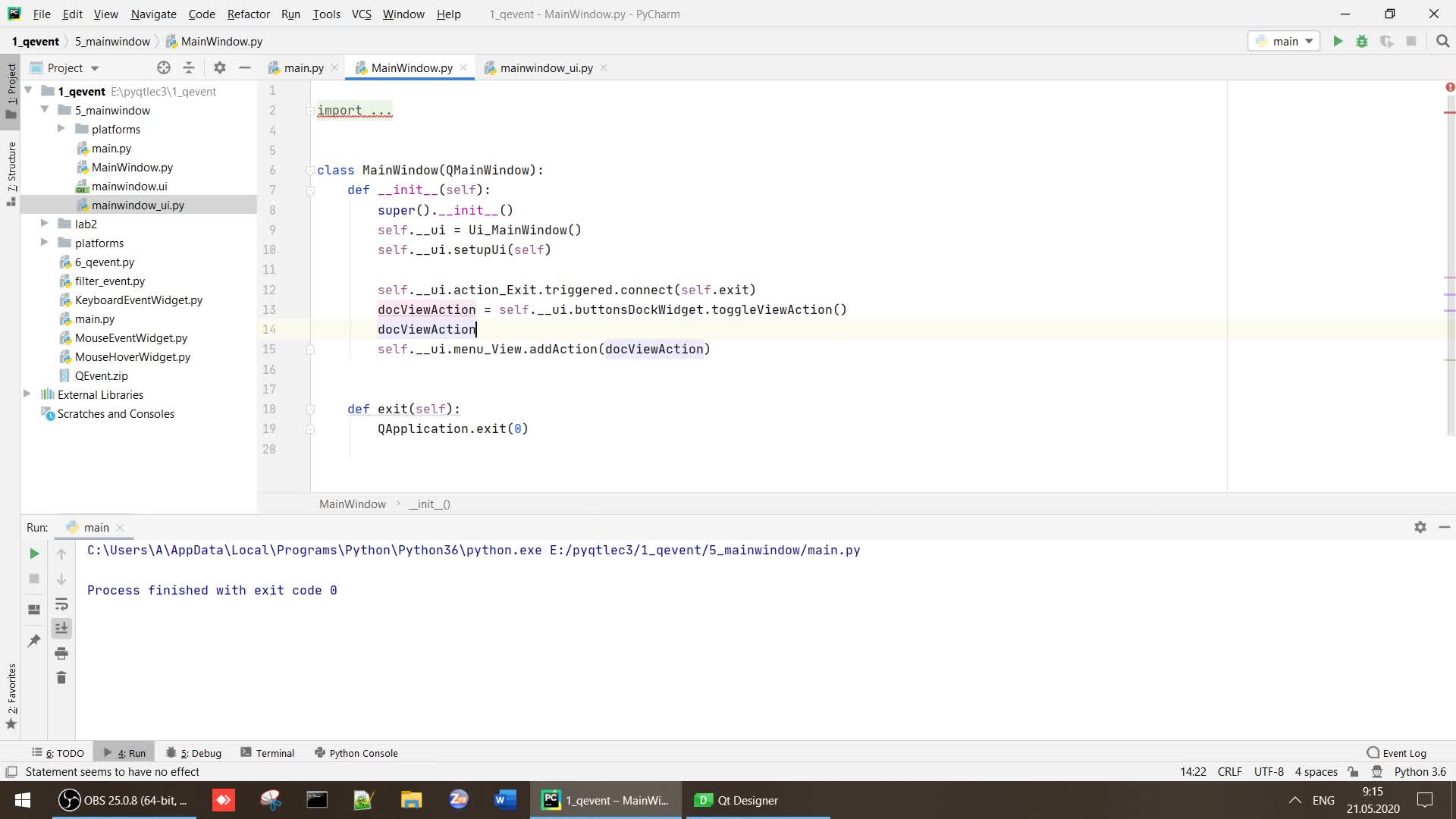This screenshot has height=819, width=1456.
Task: Restore layout icon in Run panel
Action: [34, 610]
